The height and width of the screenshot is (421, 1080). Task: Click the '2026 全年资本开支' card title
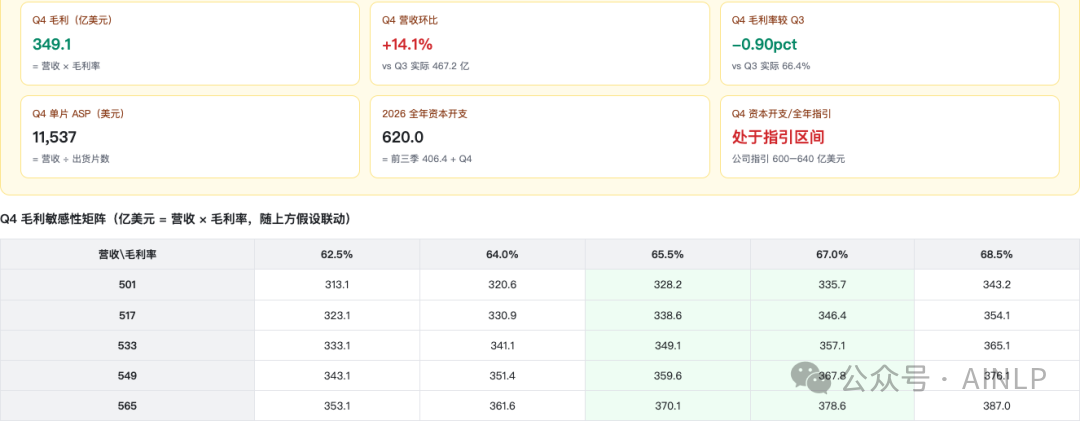pos(425,114)
